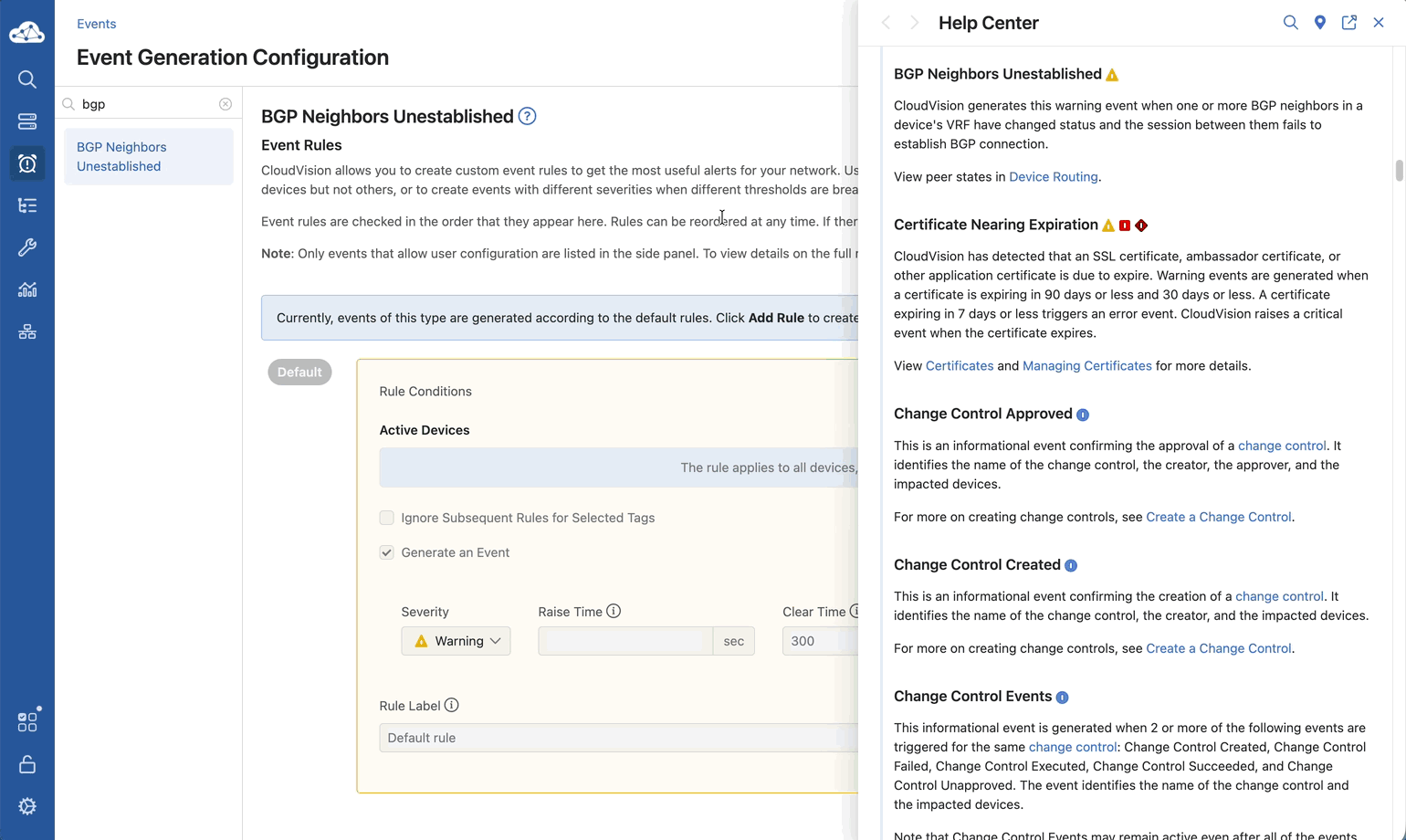
Task: Click the Clear Time field showing 300
Action: pyautogui.click(x=820, y=641)
